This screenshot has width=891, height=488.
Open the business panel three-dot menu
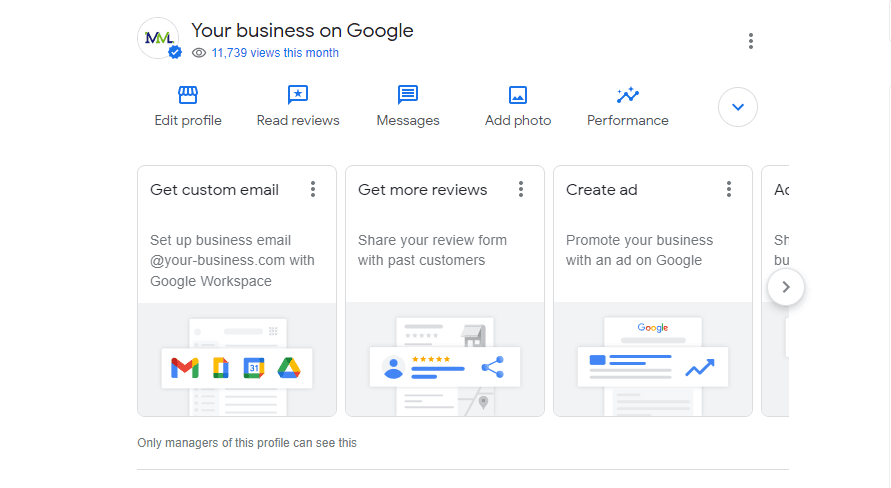[751, 41]
